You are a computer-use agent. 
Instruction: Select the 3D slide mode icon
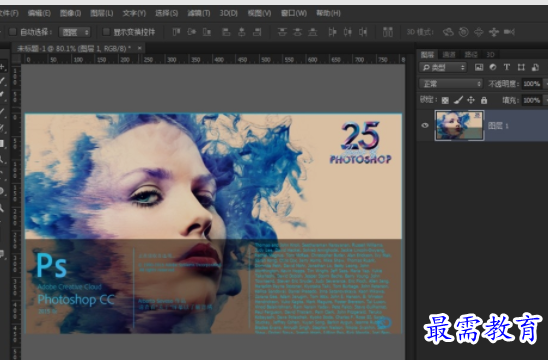click(494, 32)
